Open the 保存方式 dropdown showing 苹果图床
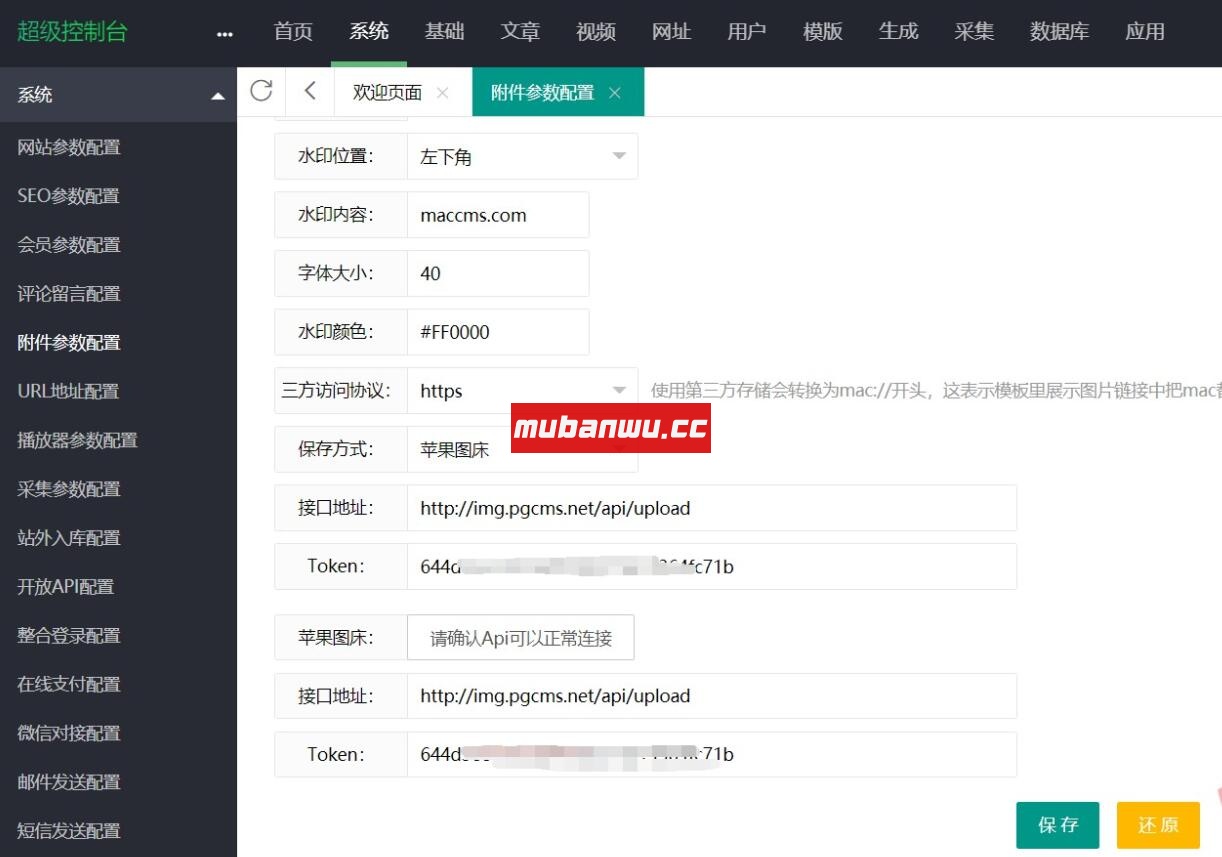Screen dimensions: 1222x857 522,449
